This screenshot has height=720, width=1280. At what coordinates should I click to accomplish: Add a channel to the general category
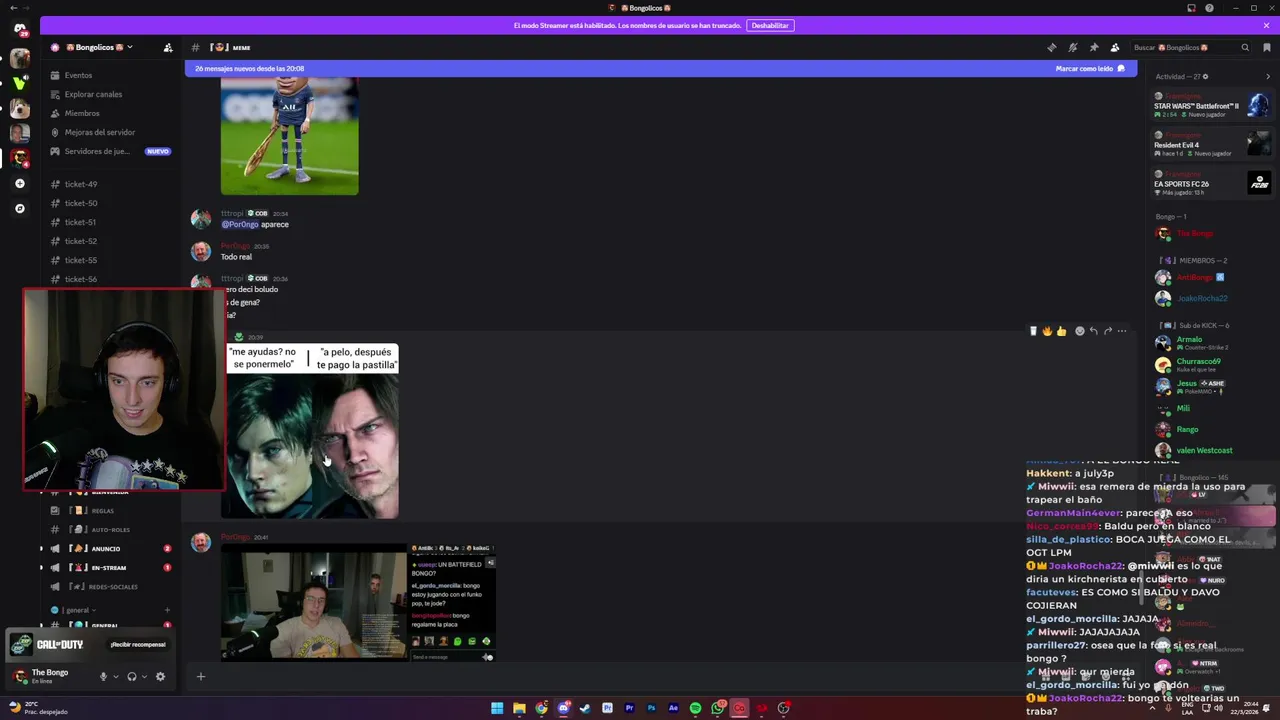pyautogui.click(x=167, y=610)
